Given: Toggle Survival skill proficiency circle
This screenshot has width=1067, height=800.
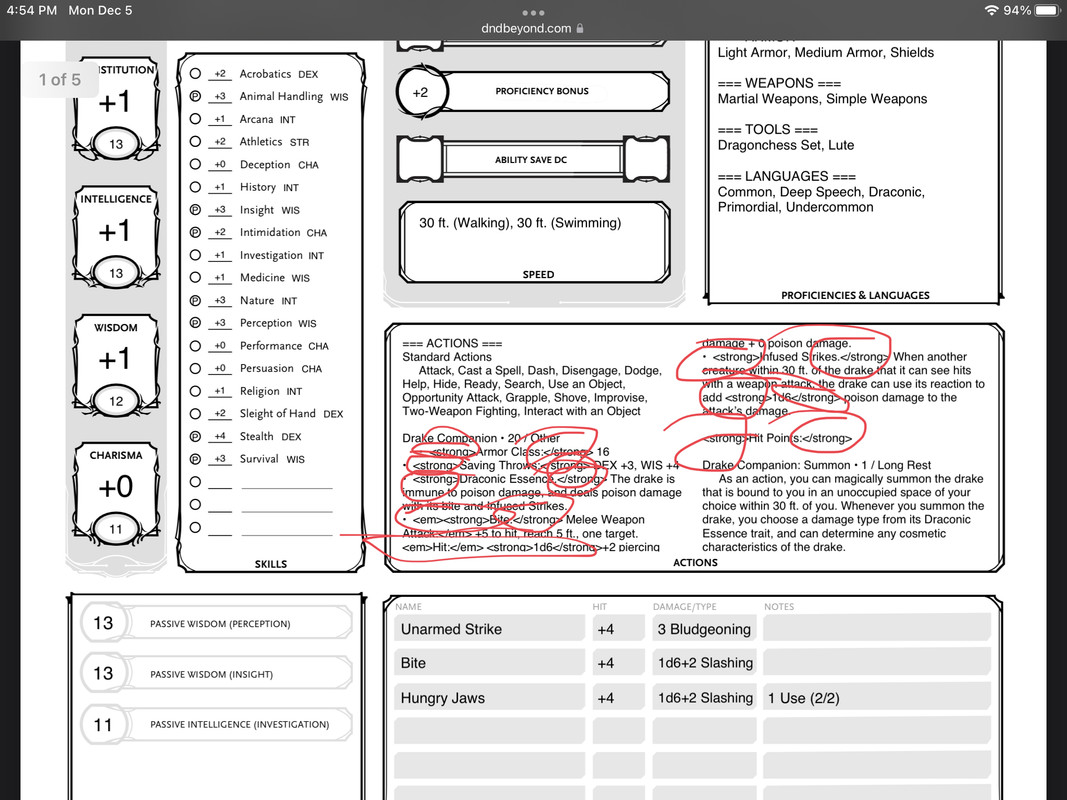Looking at the screenshot, I should [195, 459].
